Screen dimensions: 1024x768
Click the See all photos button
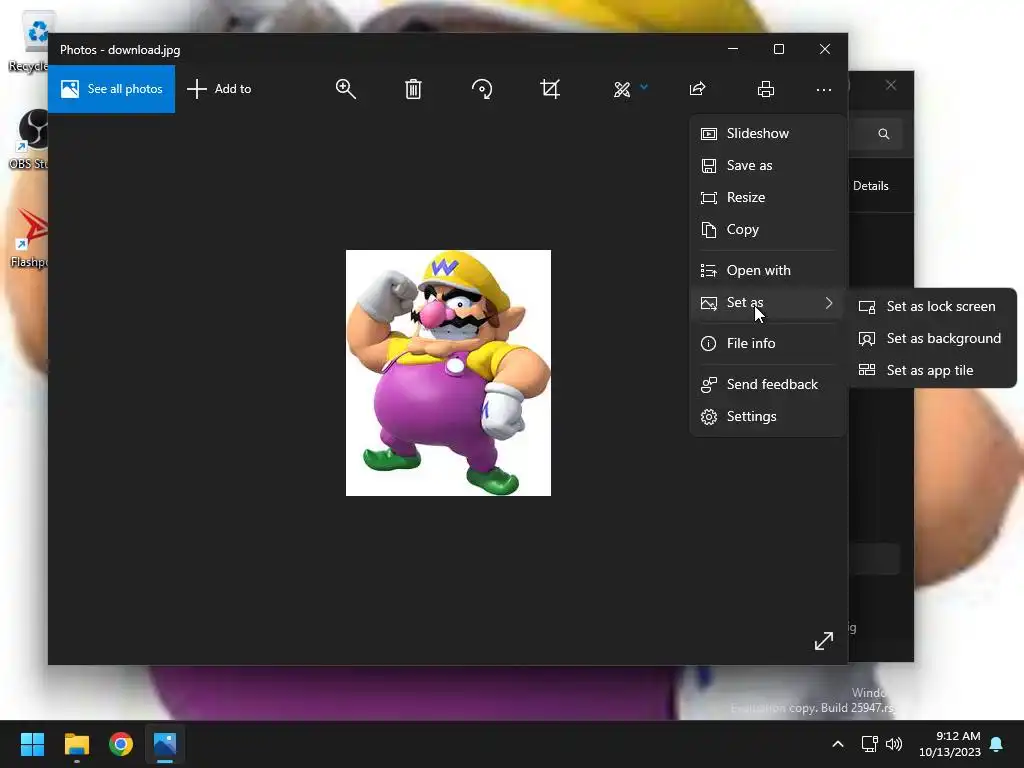point(111,89)
